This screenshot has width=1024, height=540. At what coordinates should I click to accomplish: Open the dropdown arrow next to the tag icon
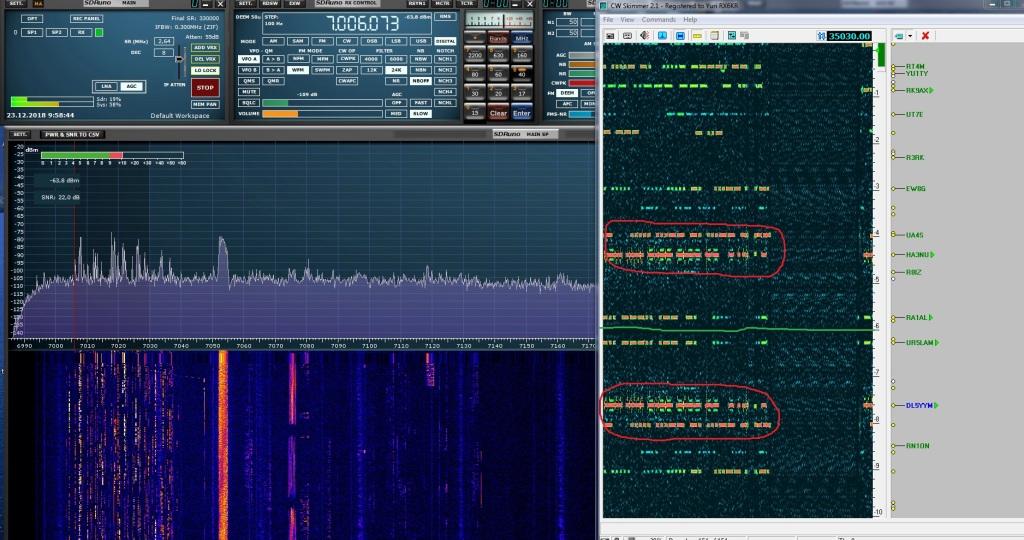point(910,36)
